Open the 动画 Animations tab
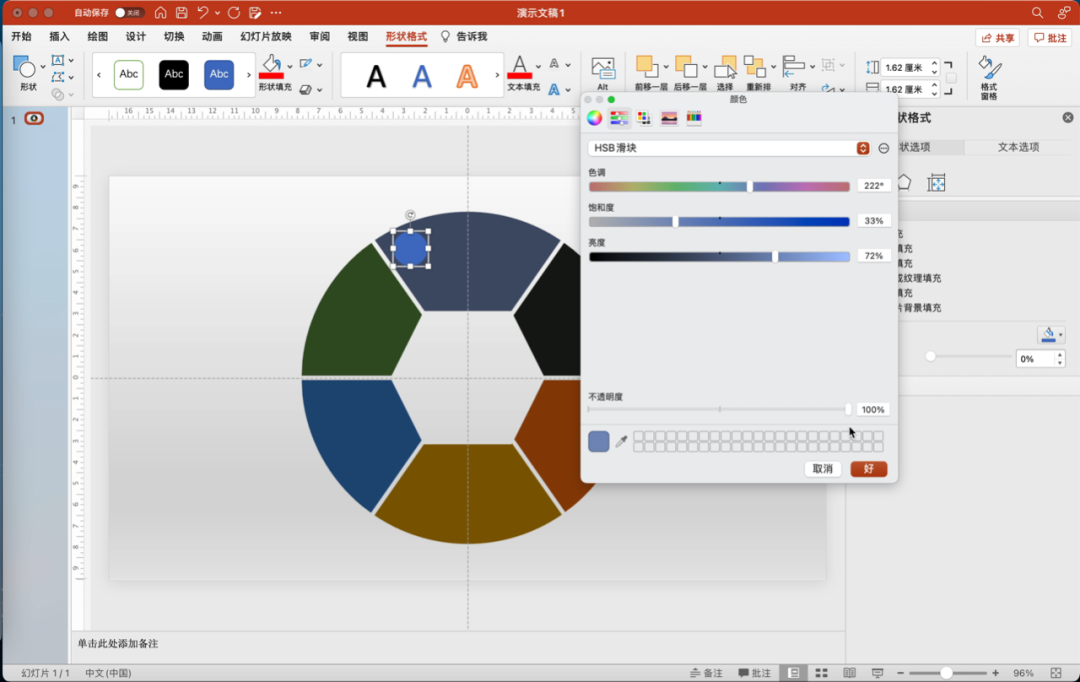 tap(211, 37)
